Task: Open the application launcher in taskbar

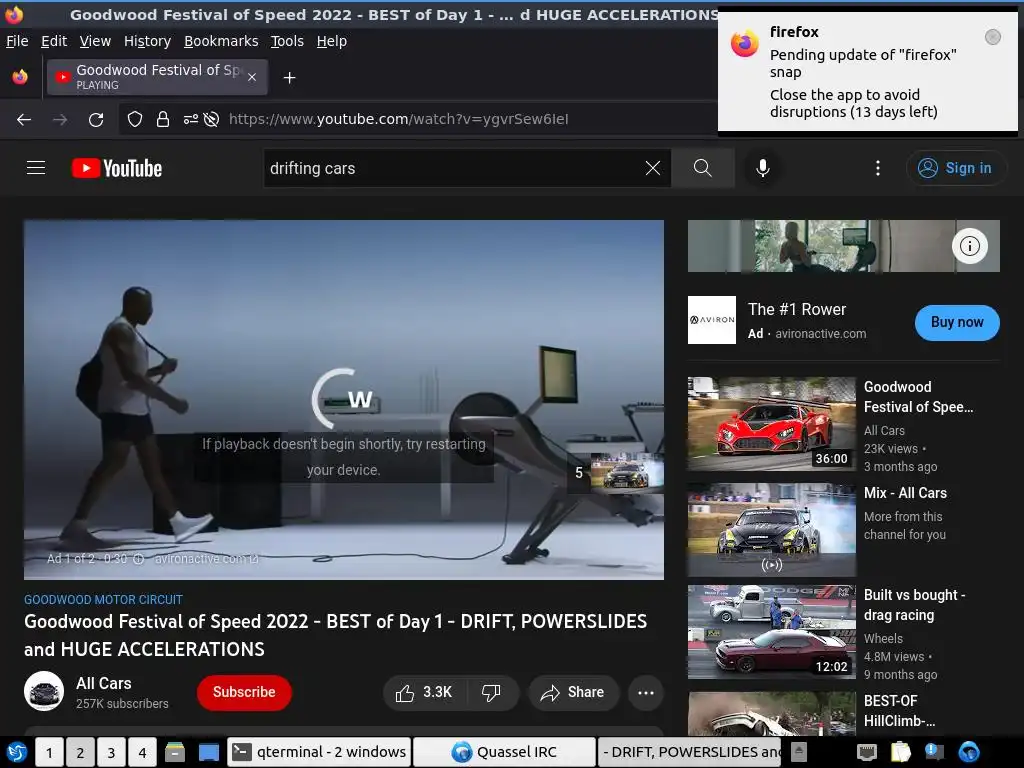Action: tap(16, 752)
